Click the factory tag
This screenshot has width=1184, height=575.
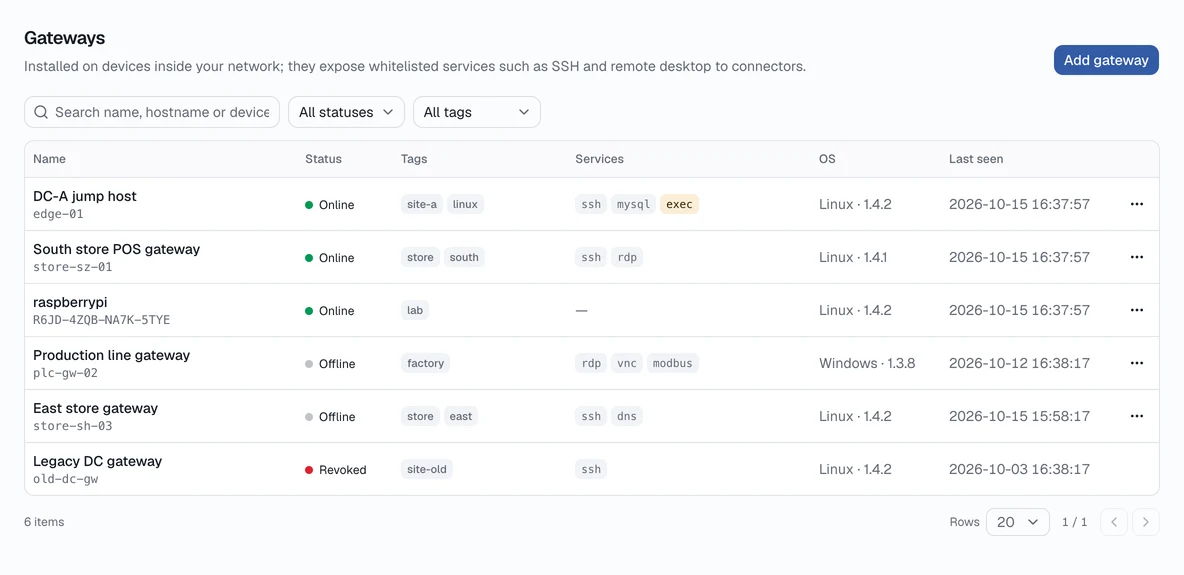pos(425,363)
